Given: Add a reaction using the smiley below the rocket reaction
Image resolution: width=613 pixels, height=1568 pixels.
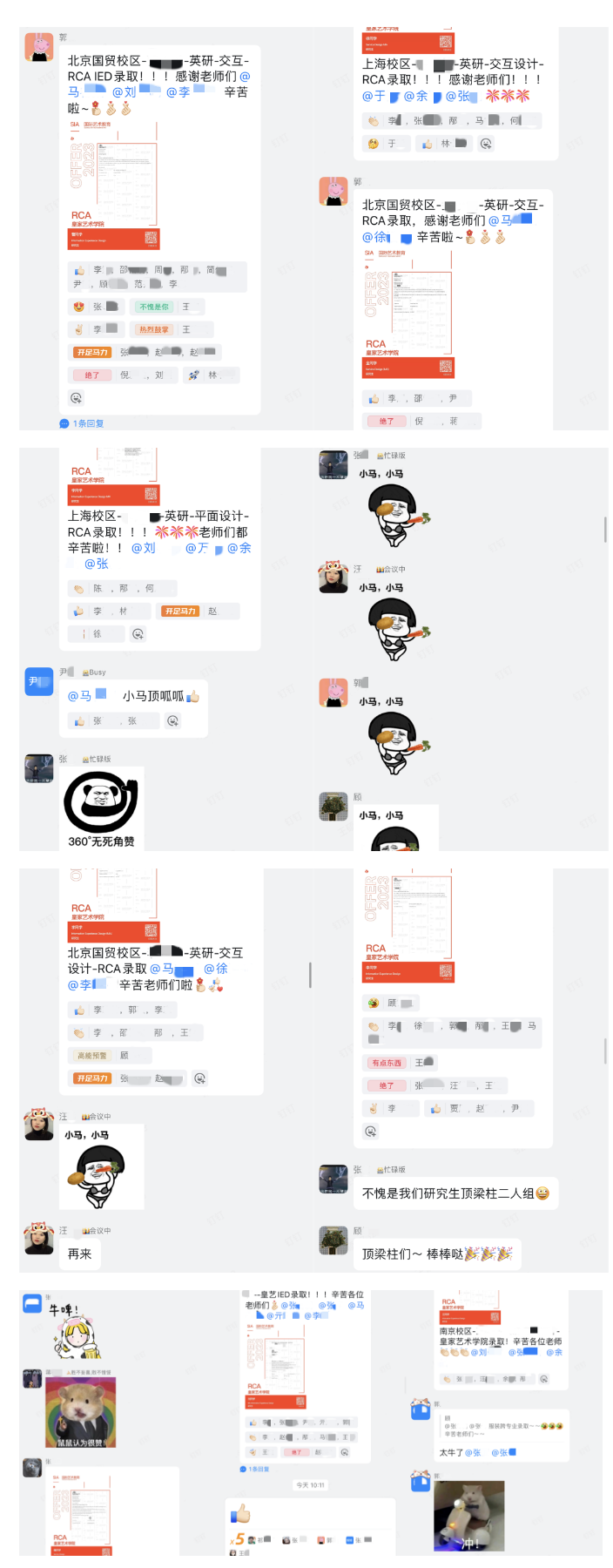Looking at the screenshot, I should click(77, 398).
